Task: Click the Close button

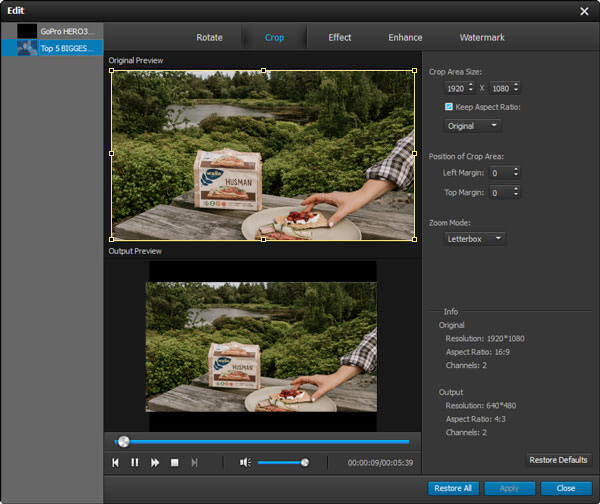Action: click(x=566, y=488)
